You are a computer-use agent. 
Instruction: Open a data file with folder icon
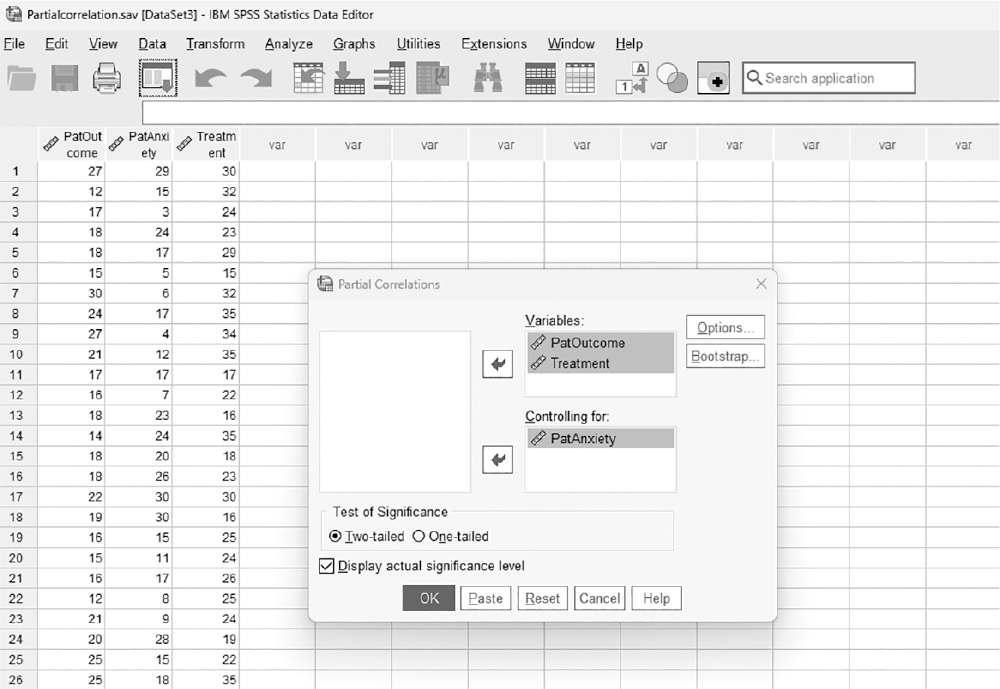(22, 78)
